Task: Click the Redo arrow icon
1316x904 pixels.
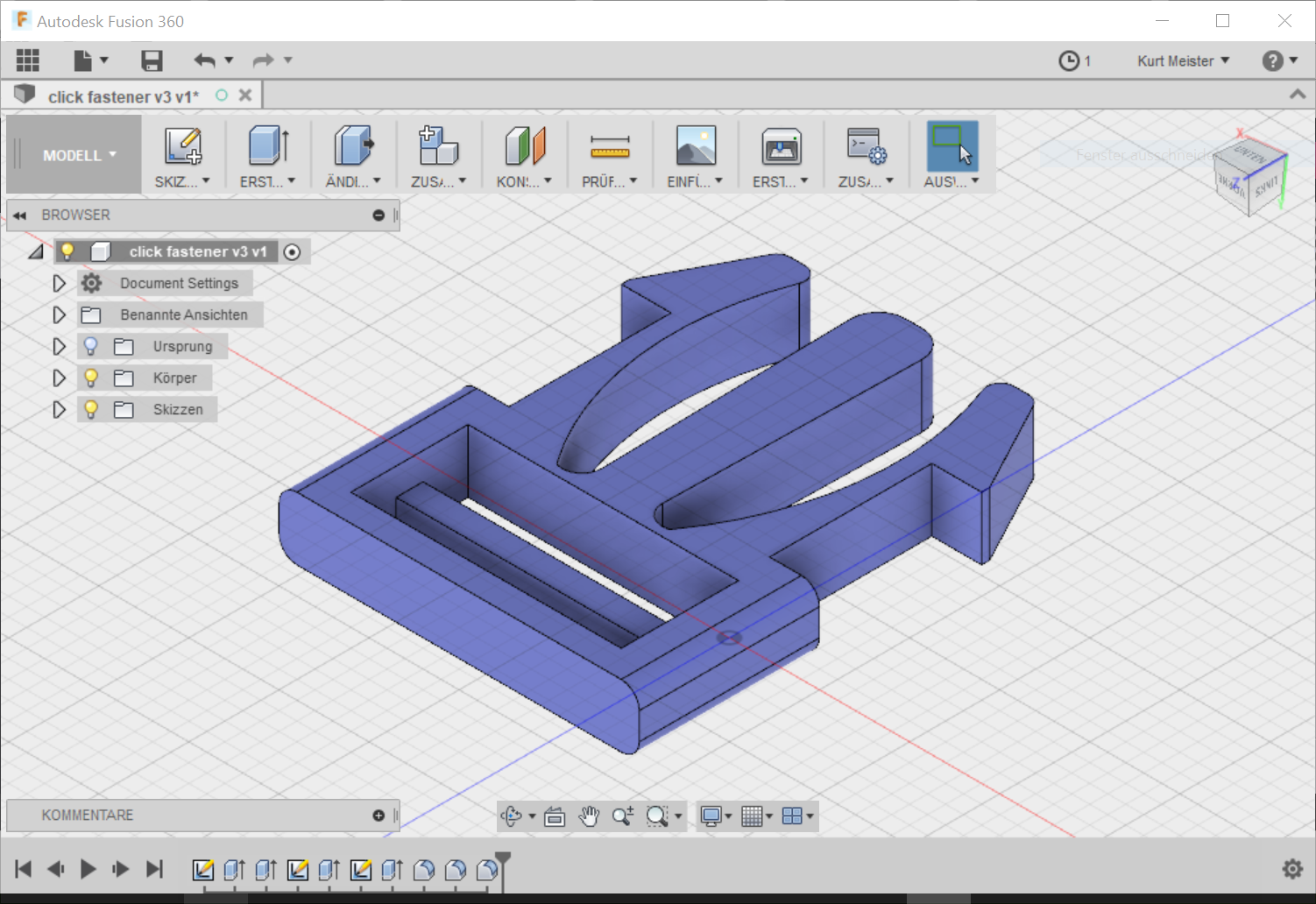Action: point(263,60)
